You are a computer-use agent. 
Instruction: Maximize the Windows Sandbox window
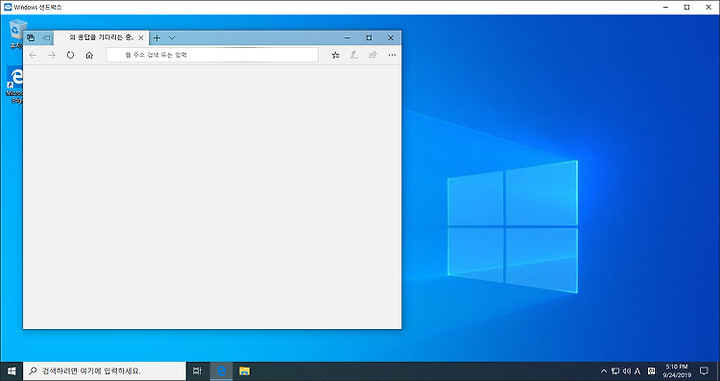[687, 7]
